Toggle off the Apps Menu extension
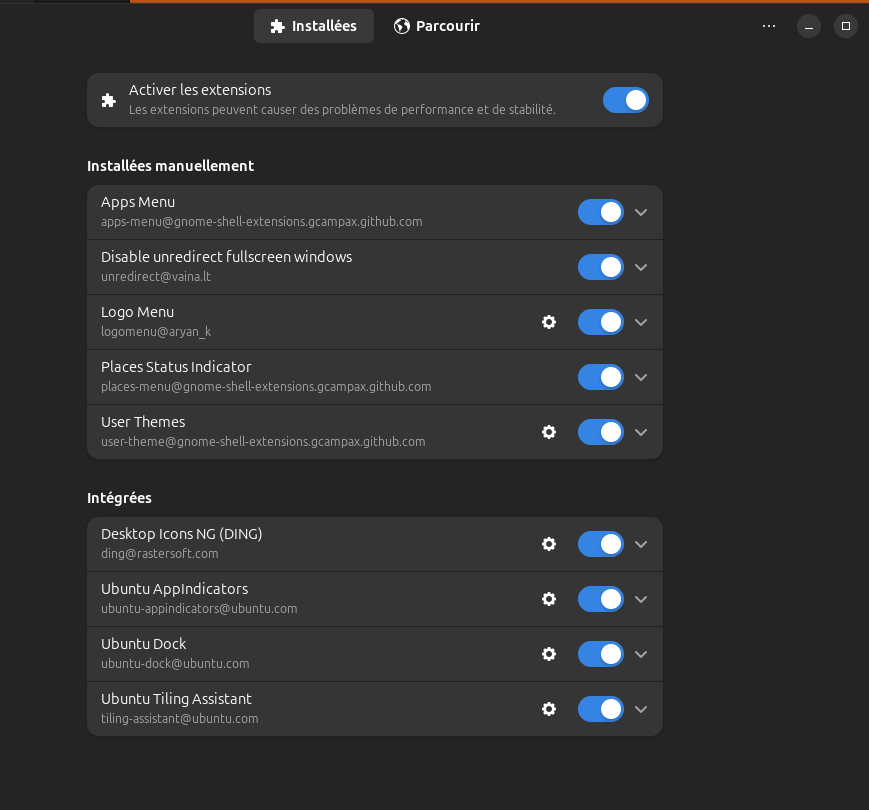This screenshot has width=869, height=810. 601,212
